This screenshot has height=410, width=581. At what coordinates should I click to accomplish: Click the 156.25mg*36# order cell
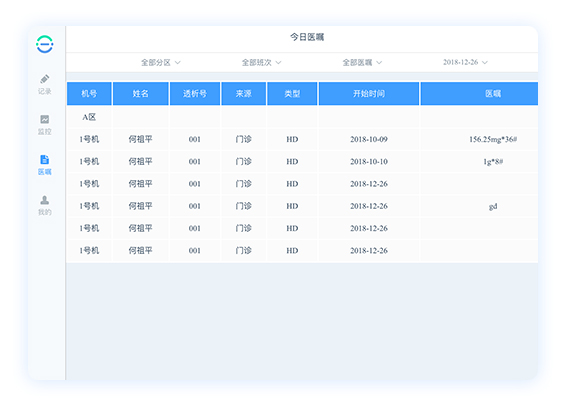[493, 139]
